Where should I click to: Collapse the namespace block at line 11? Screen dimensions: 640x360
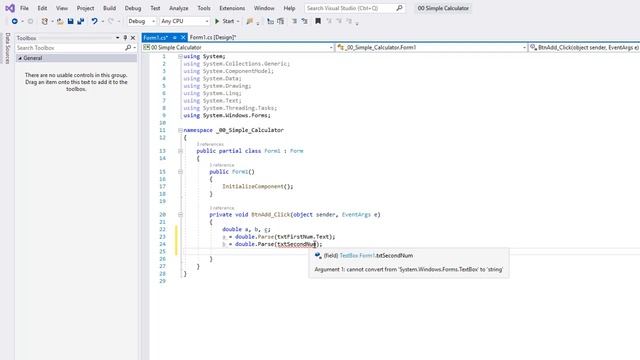click(x=180, y=130)
